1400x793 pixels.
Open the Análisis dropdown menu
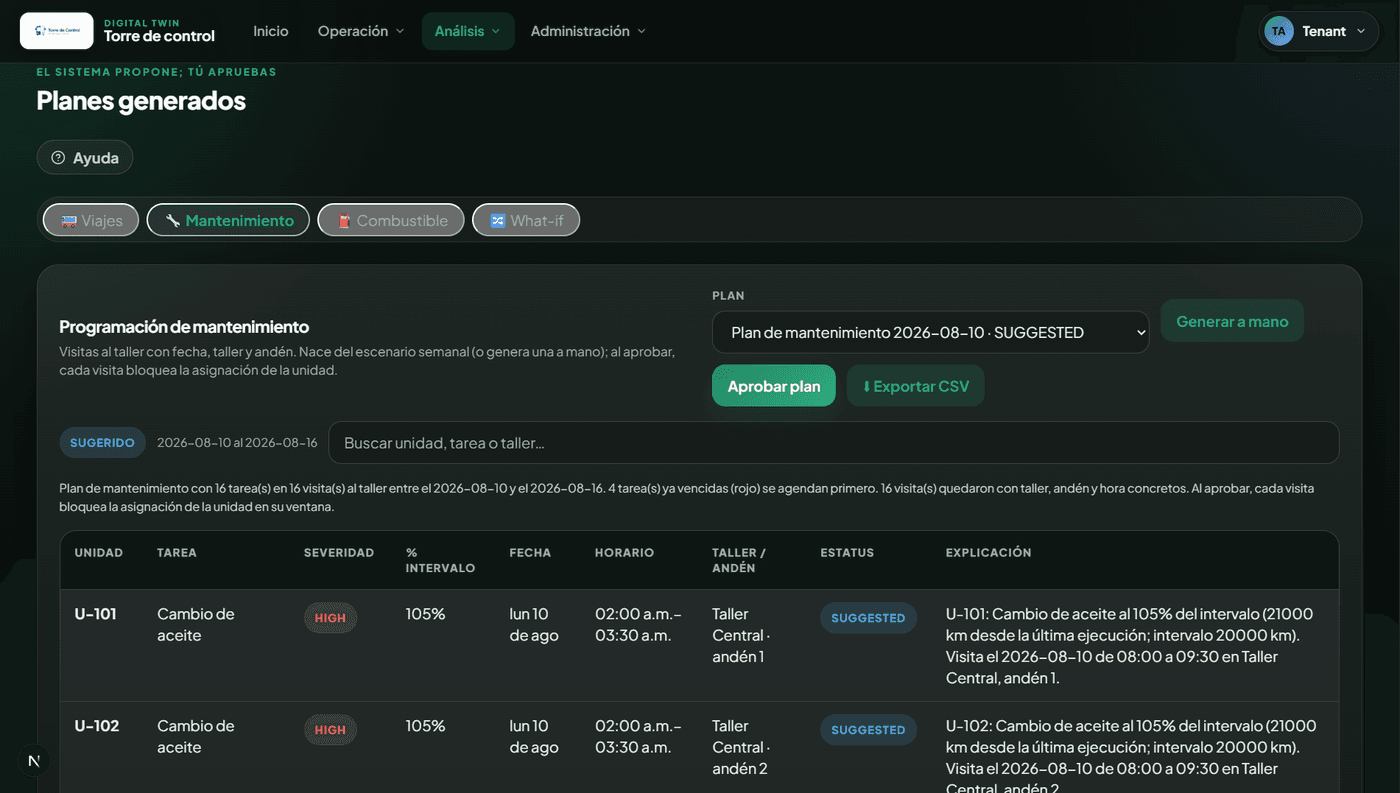click(x=468, y=31)
